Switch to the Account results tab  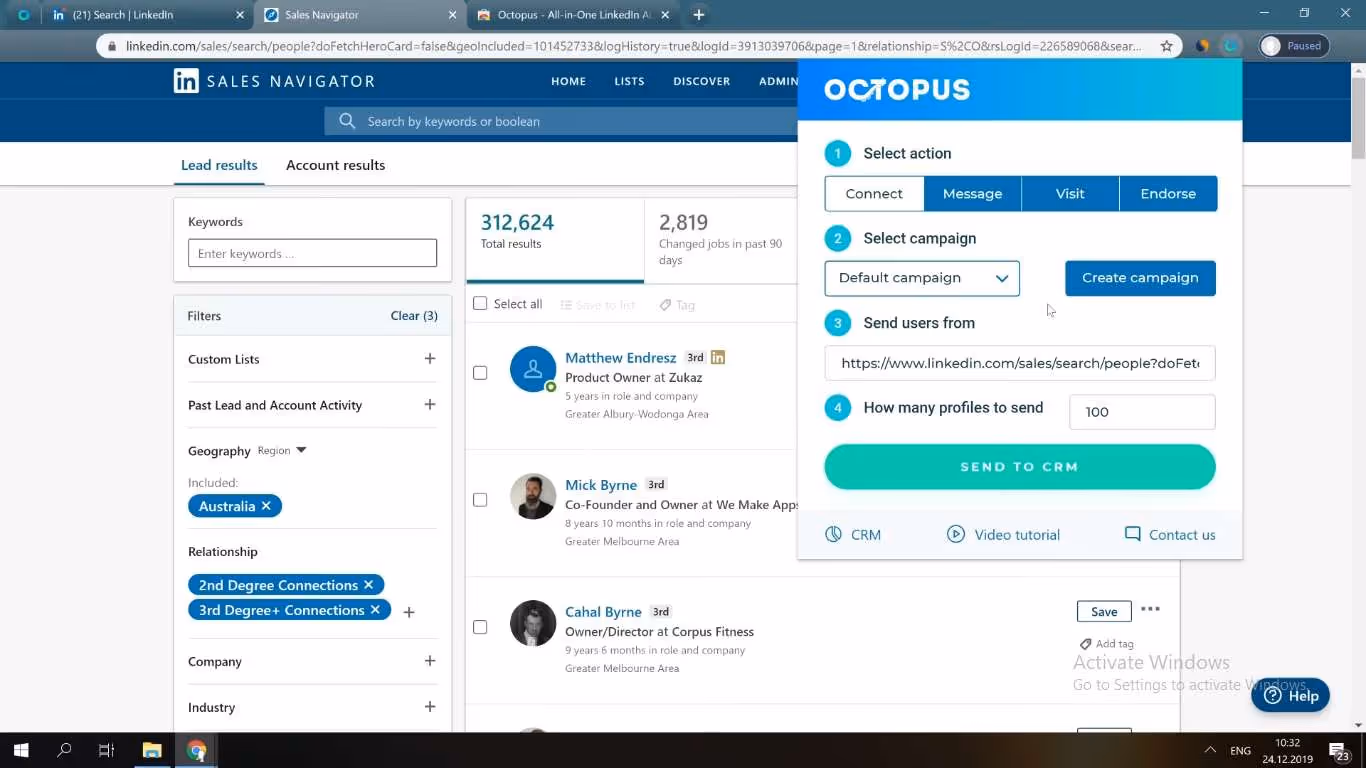(335, 165)
